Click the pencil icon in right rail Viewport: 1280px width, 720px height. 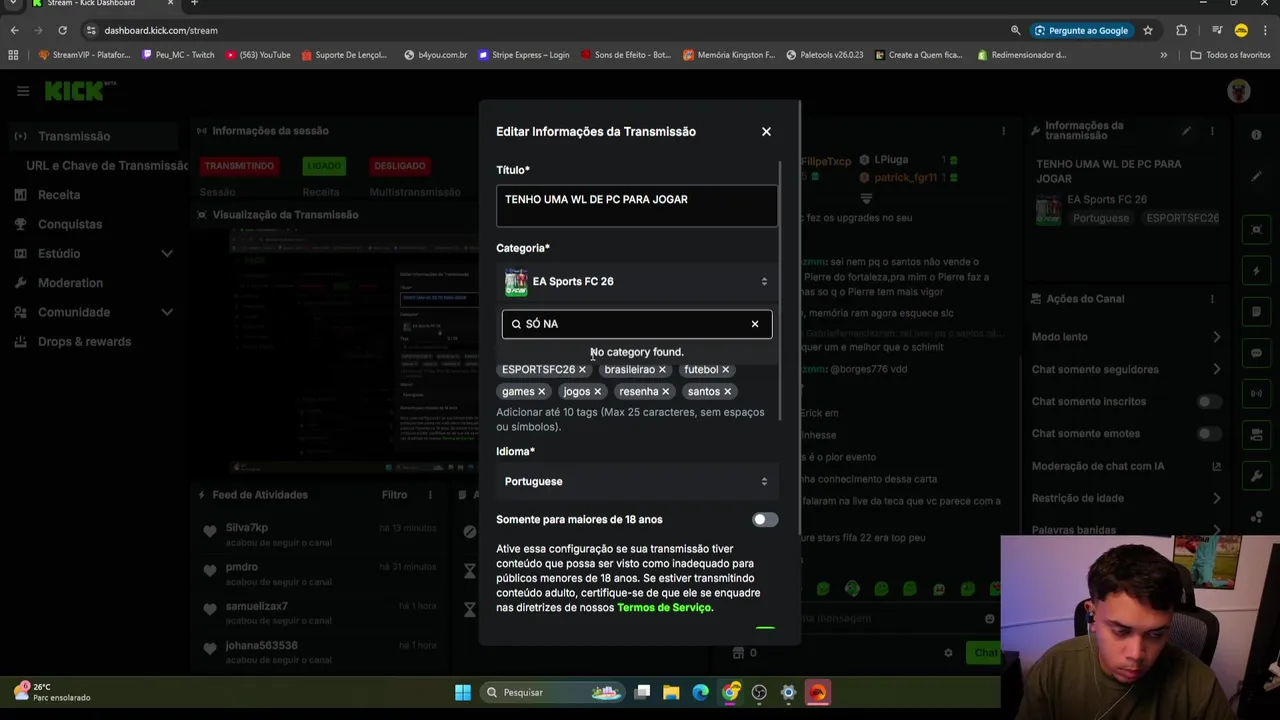click(1257, 177)
